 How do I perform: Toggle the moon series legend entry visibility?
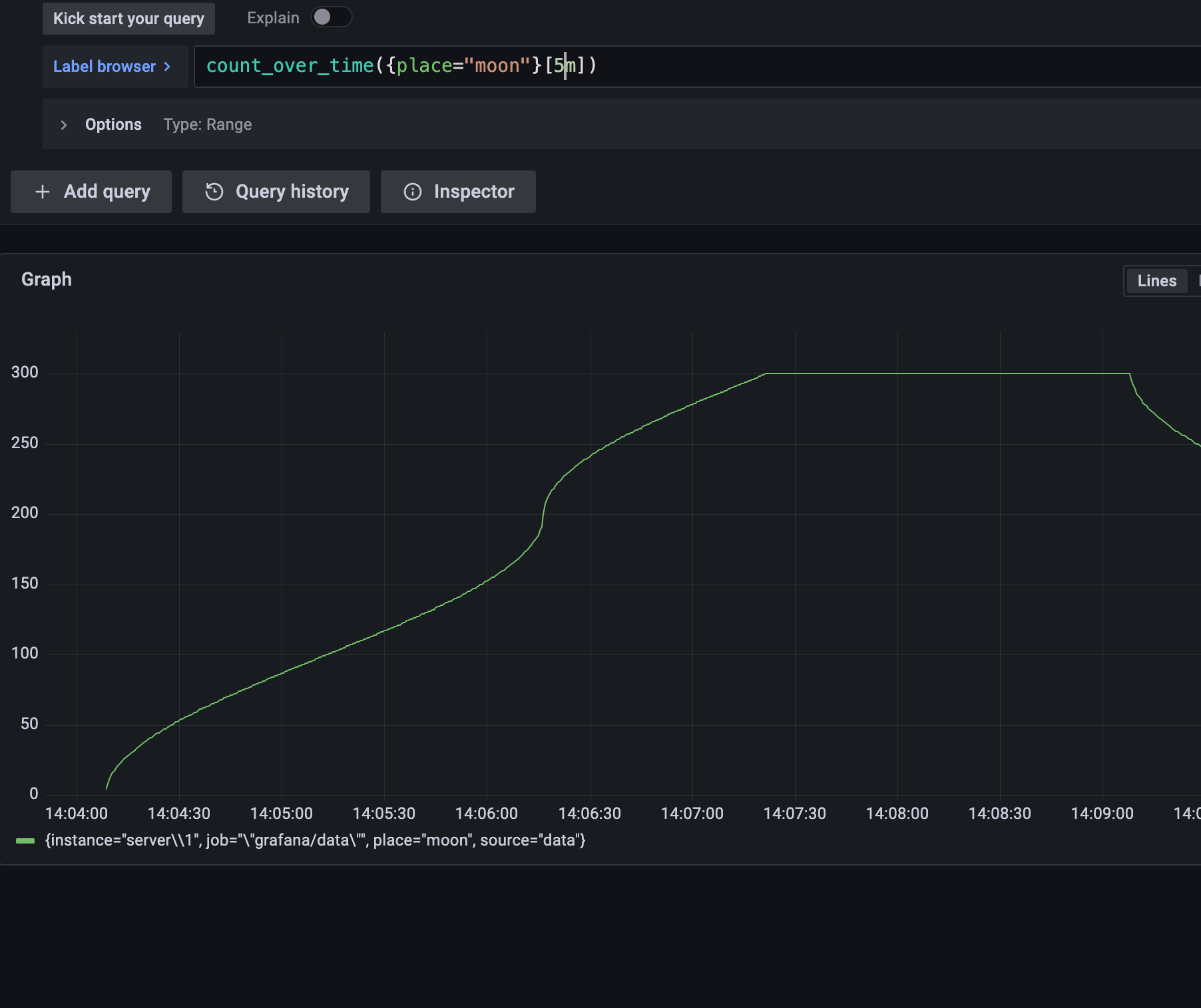click(314, 840)
